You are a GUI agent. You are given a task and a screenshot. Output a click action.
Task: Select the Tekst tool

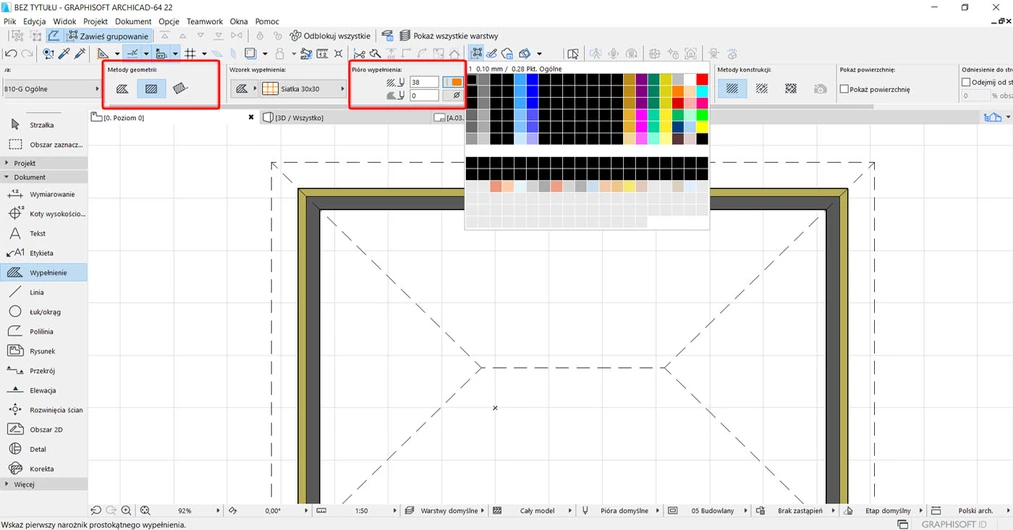point(44,233)
